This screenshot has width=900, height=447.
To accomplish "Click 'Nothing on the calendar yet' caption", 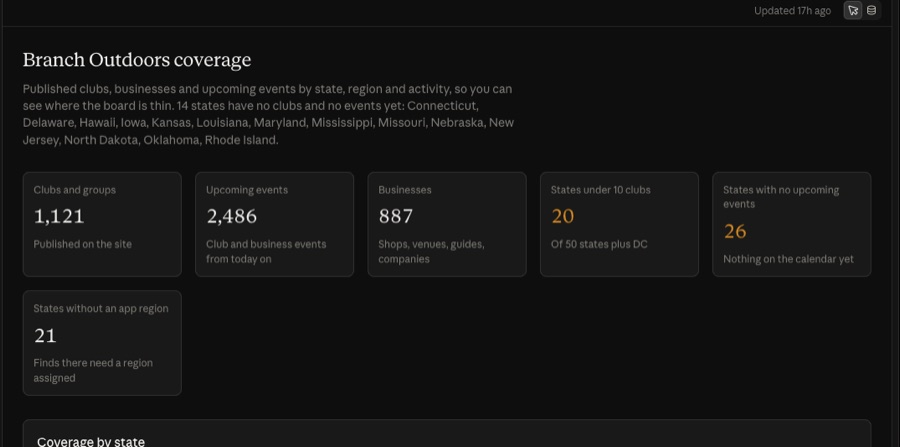I will point(788,259).
